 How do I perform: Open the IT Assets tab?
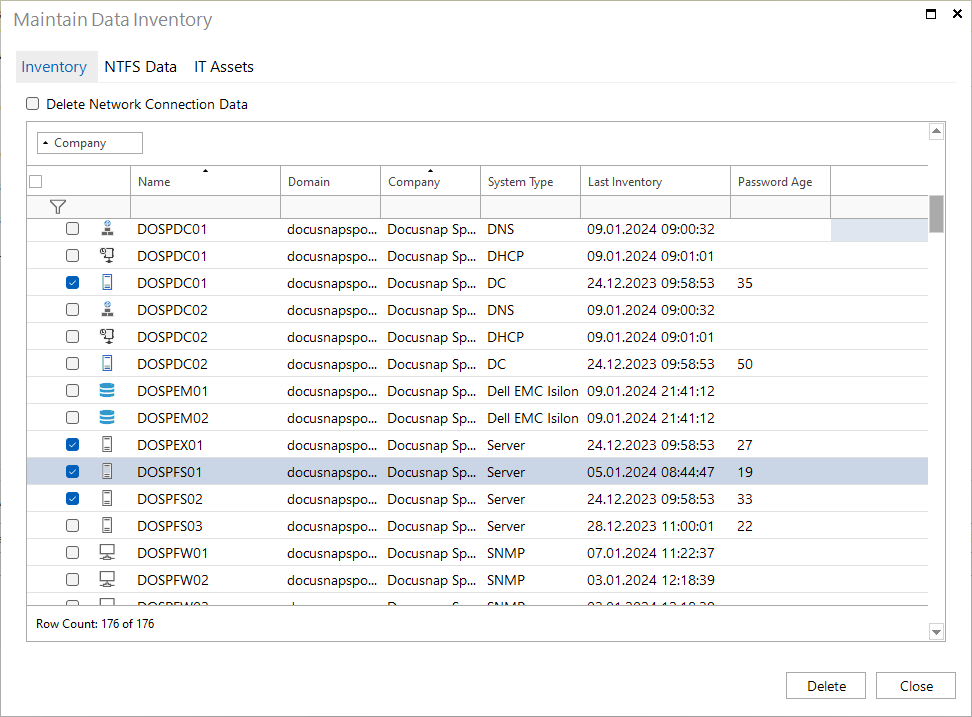pos(224,67)
